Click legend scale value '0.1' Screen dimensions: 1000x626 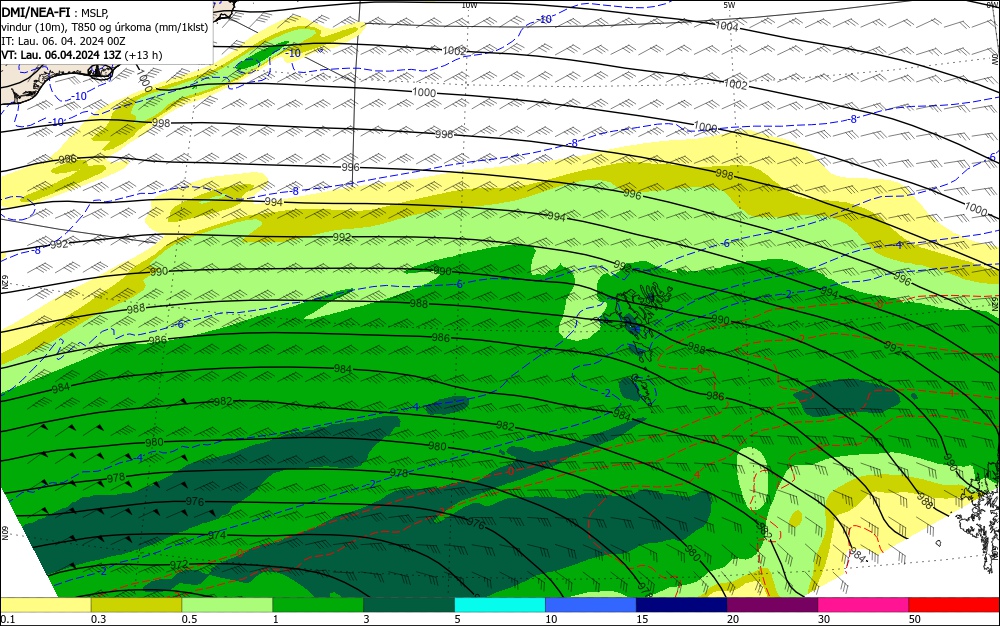pyautogui.click(x=8, y=619)
